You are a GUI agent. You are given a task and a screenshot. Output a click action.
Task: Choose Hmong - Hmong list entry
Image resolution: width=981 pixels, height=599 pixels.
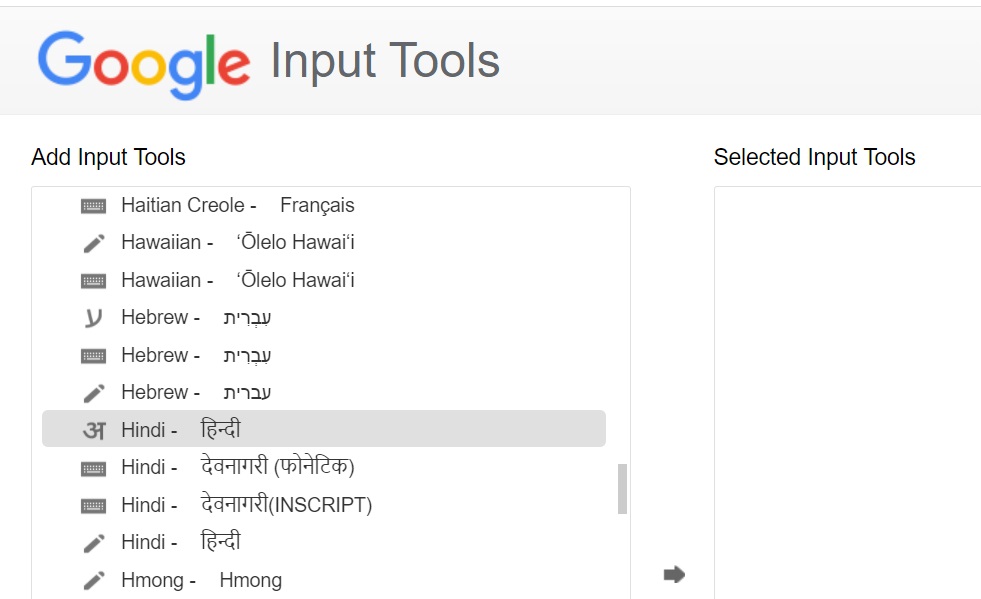[323, 580]
